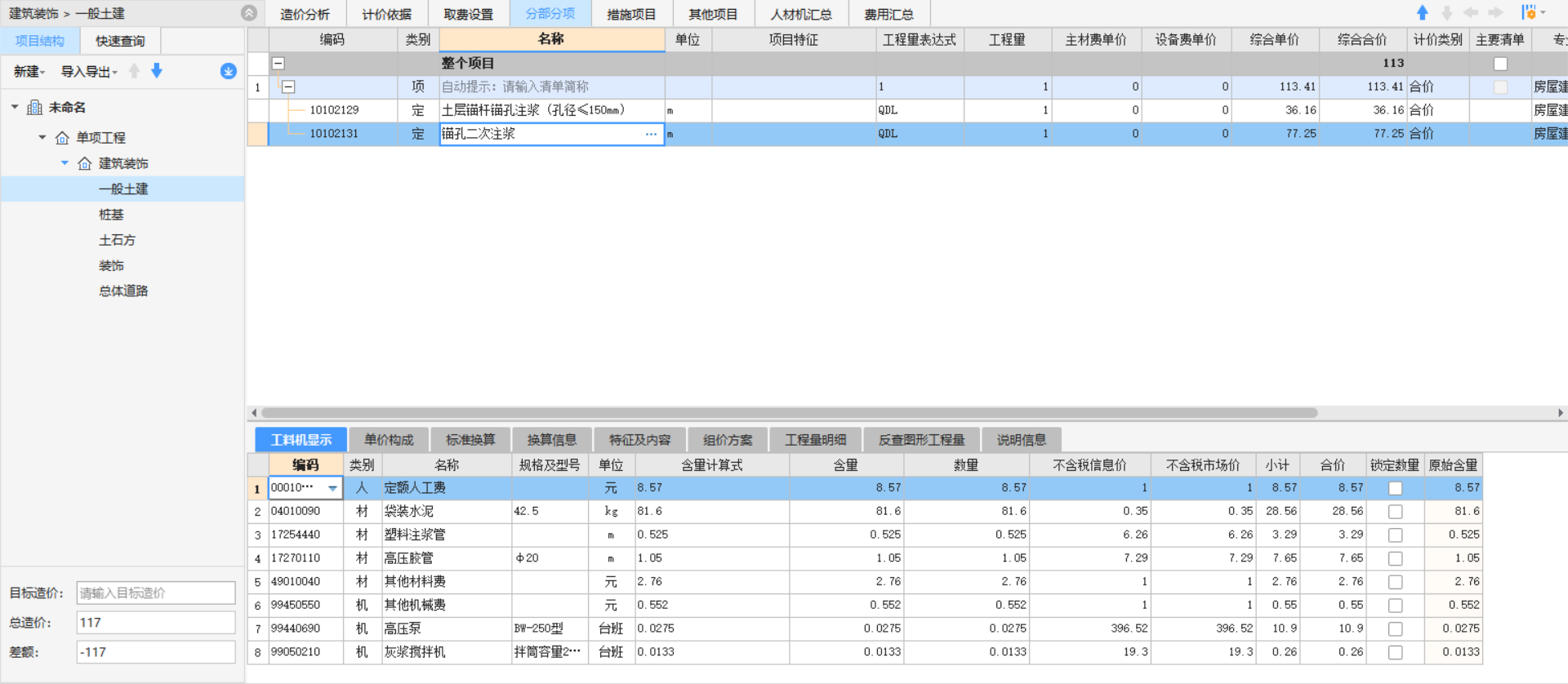This screenshot has height=684, width=1568.
Task: Collapse the 单项工程 tree node
Action: tap(42, 137)
